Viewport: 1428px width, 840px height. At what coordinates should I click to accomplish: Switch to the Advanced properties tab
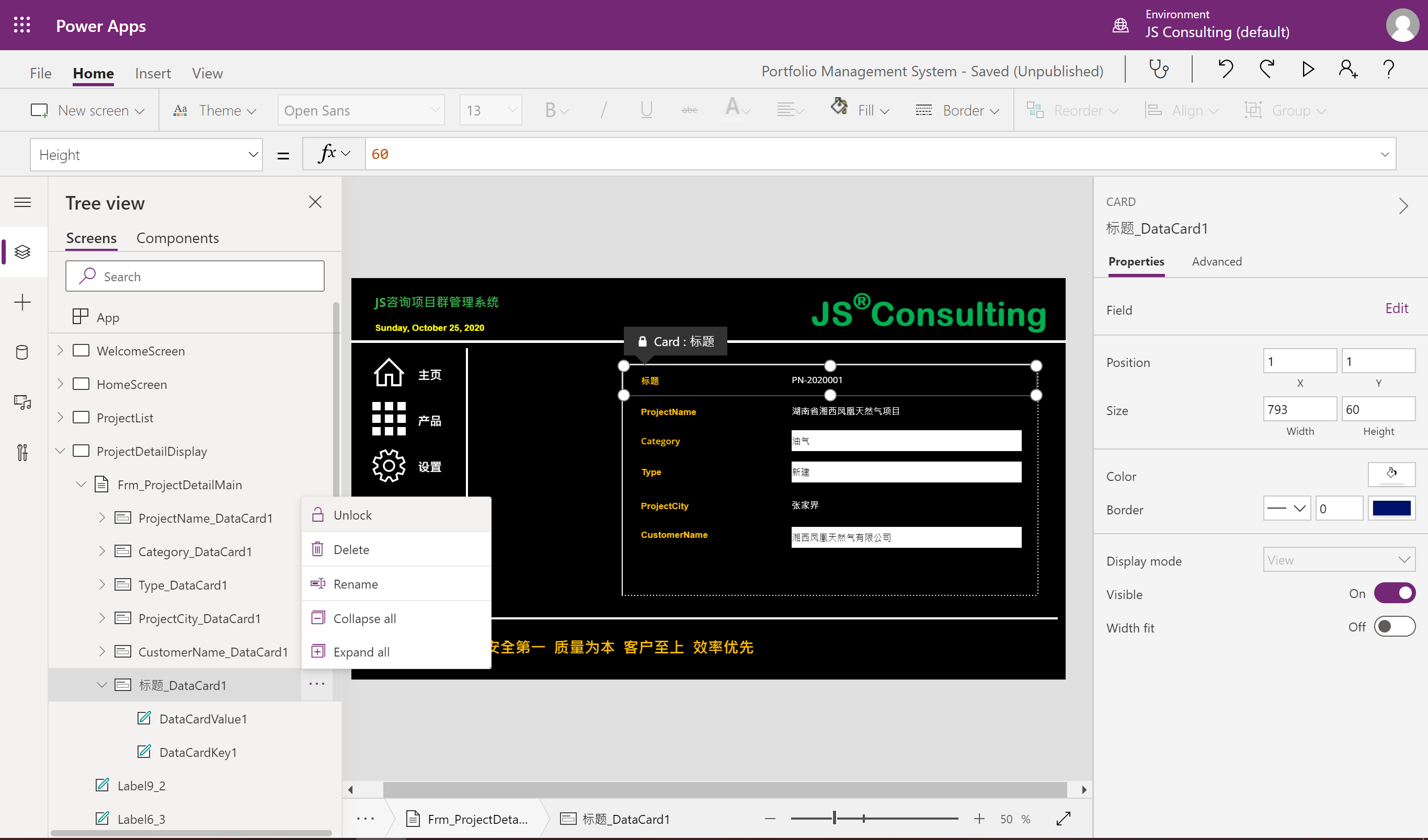point(1217,262)
